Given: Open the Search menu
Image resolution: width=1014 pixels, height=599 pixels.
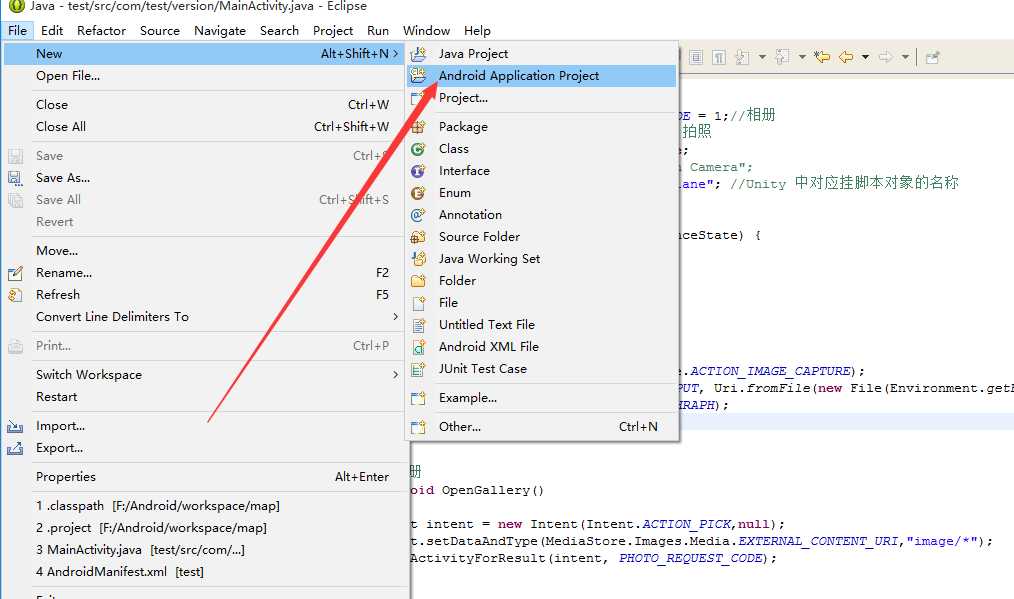Looking at the screenshot, I should click(279, 30).
